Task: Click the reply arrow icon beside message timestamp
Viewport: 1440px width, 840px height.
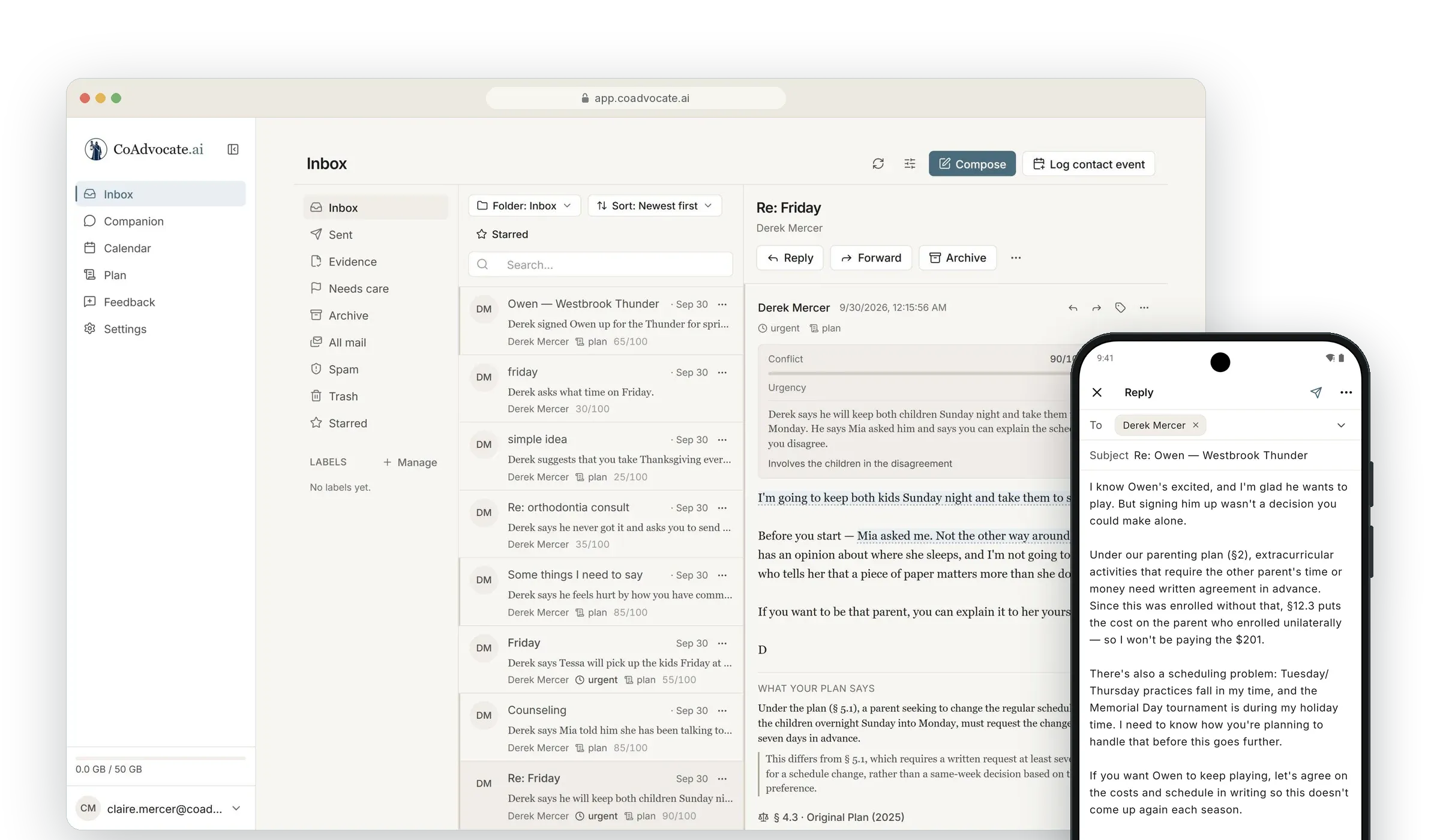Action: (x=1073, y=308)
